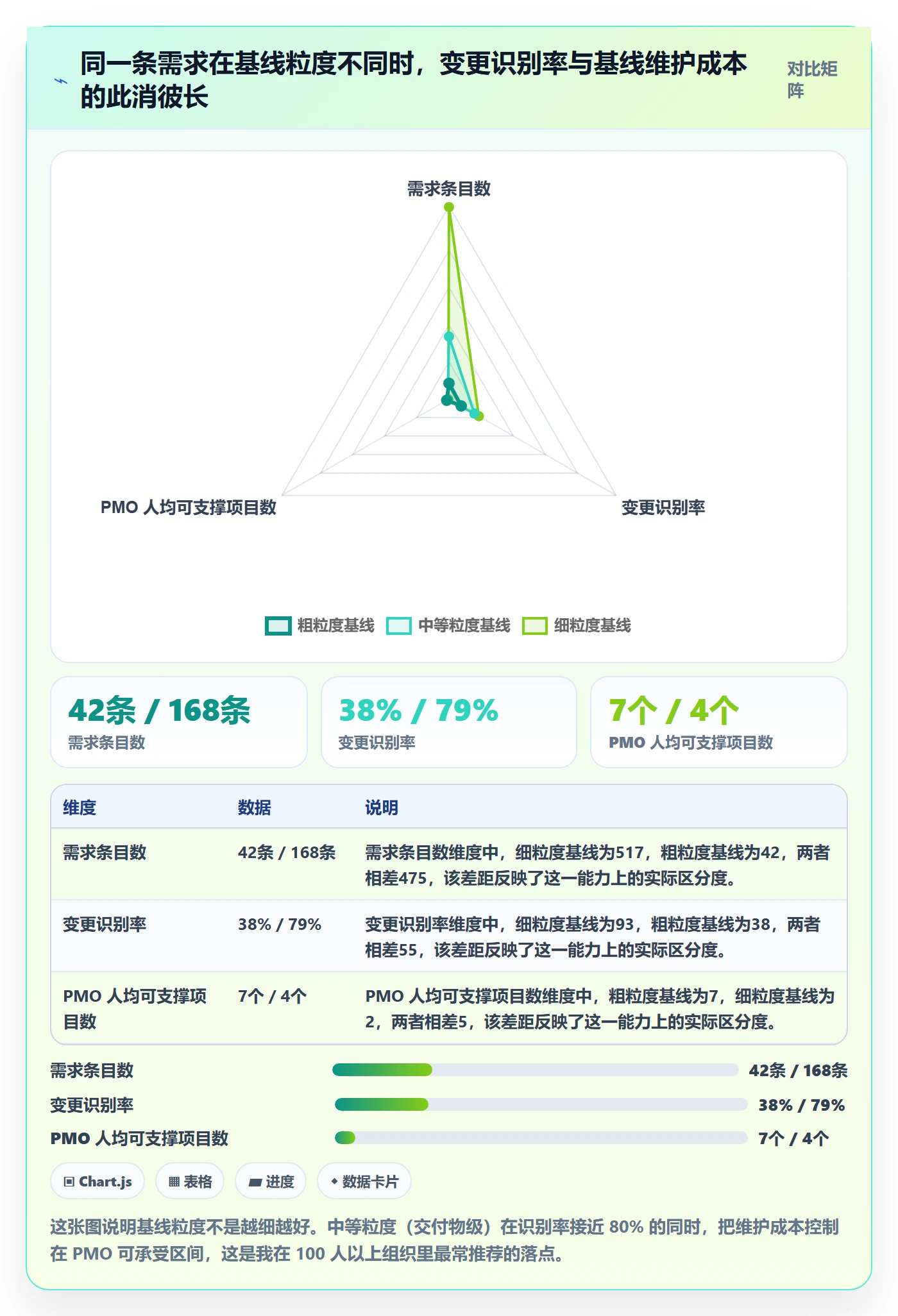The height and width of the screenshot is (1316, 898).
Task: Click the fine-grained top data point on radar
Action: [449, 207]
